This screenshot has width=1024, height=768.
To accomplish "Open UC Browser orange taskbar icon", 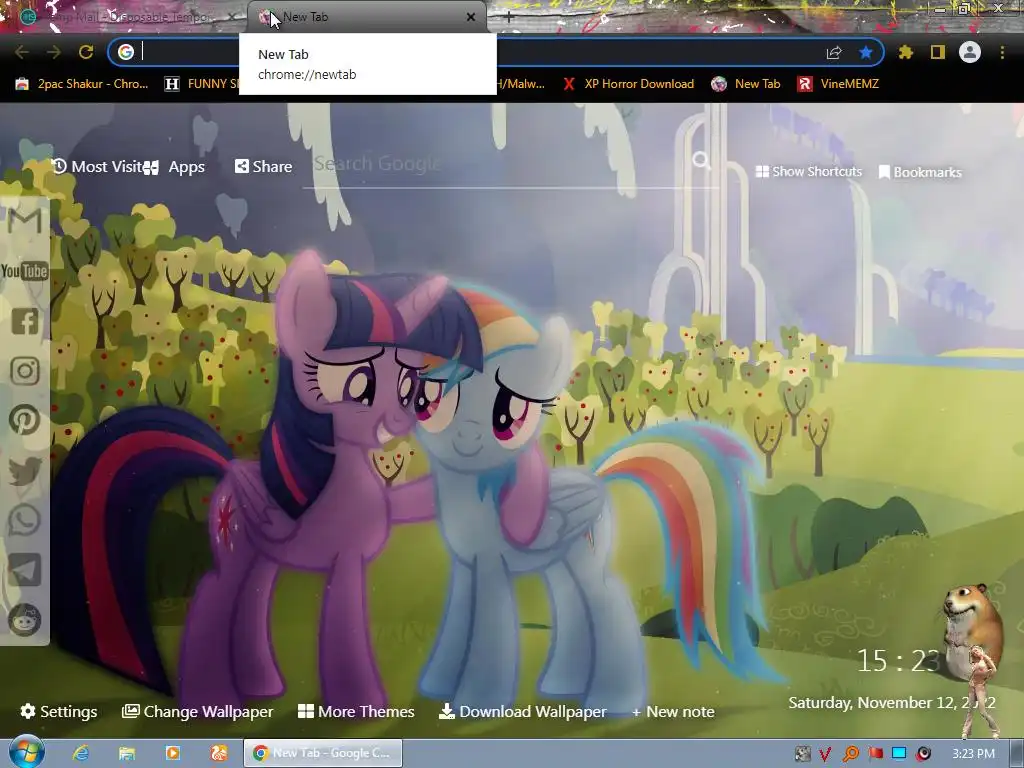I will click(x=219, y=753).
